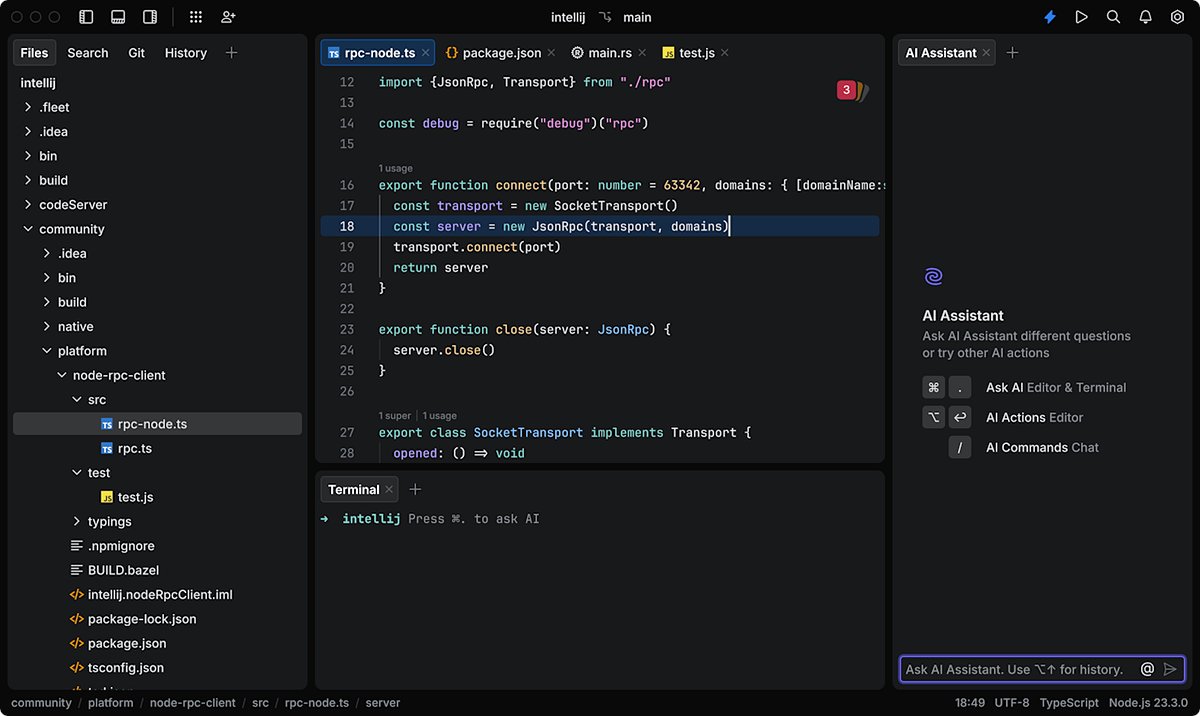This screenshot has width=1200, height=716.
Task: Focus the Ask AI Assistant input field
Action: coord(1042,669)
